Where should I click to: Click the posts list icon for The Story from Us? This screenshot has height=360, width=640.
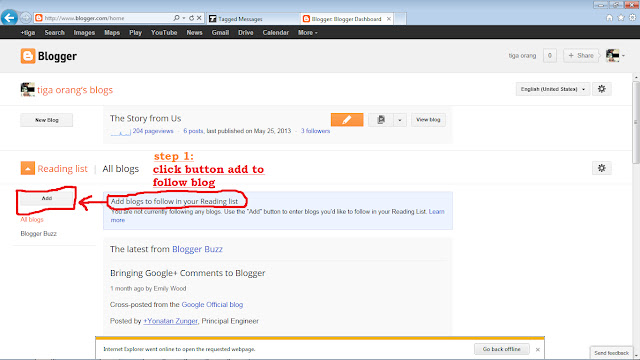coord(381,120)
